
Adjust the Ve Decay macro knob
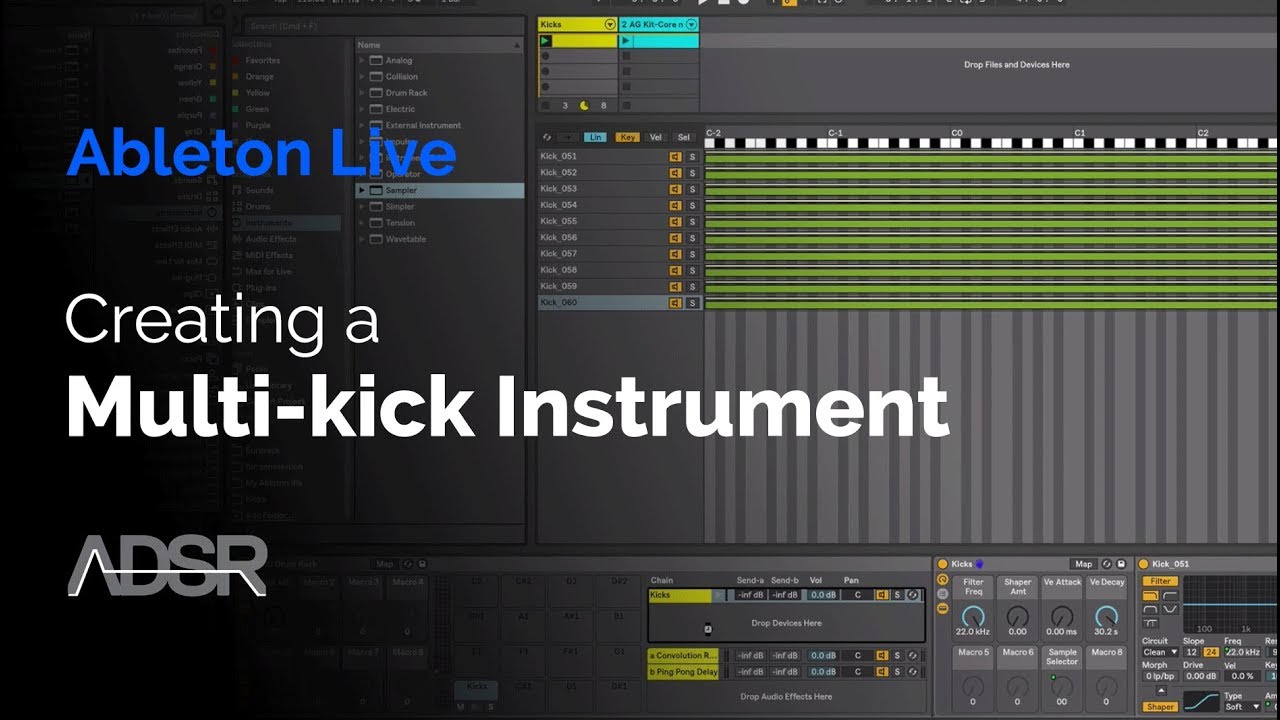pyautogui.click(x=1106, y=616)
